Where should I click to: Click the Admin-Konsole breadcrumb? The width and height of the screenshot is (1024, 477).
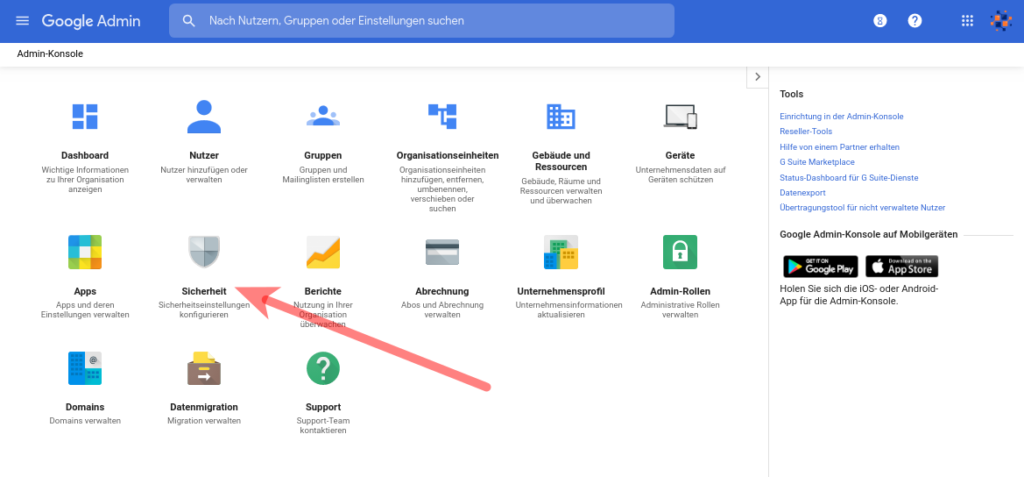(50, 54)
